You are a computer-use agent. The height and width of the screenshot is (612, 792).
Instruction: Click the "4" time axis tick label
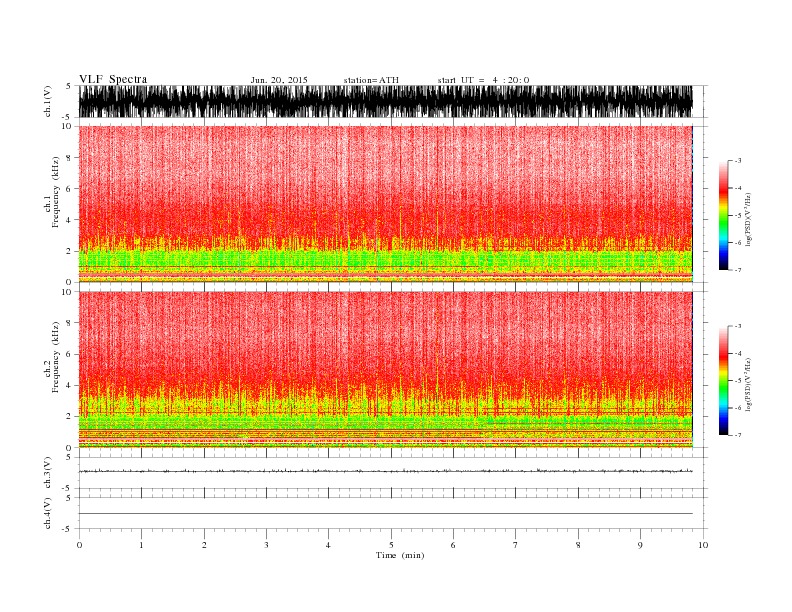(x=328, y=545)
